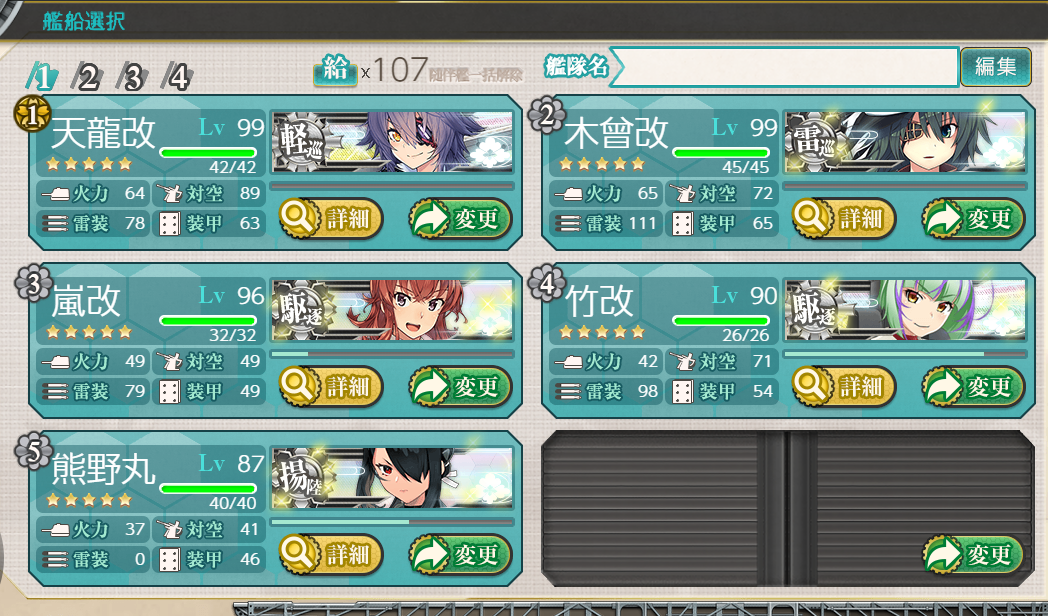Click the magnifier details icon for 嵐改
The height and width of the screenshot is (616, 1048).
tap(298, 386)
